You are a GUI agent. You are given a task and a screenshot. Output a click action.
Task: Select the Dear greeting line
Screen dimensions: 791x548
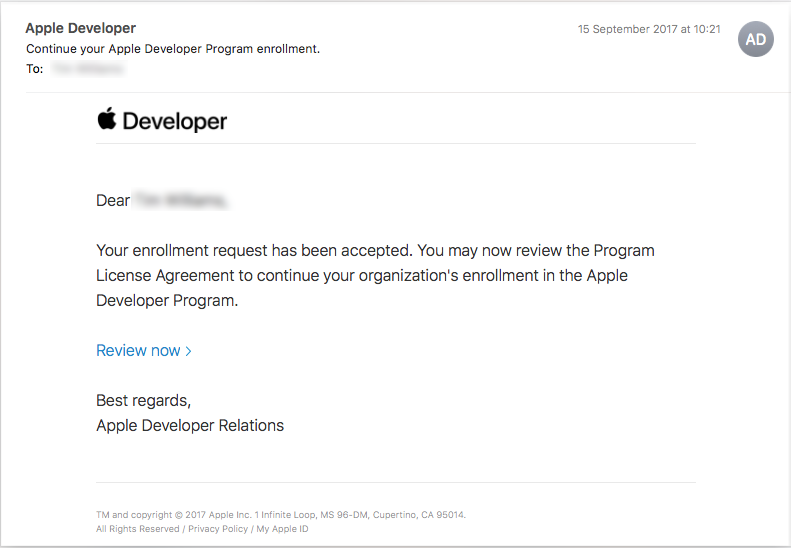tap(161, 200)
